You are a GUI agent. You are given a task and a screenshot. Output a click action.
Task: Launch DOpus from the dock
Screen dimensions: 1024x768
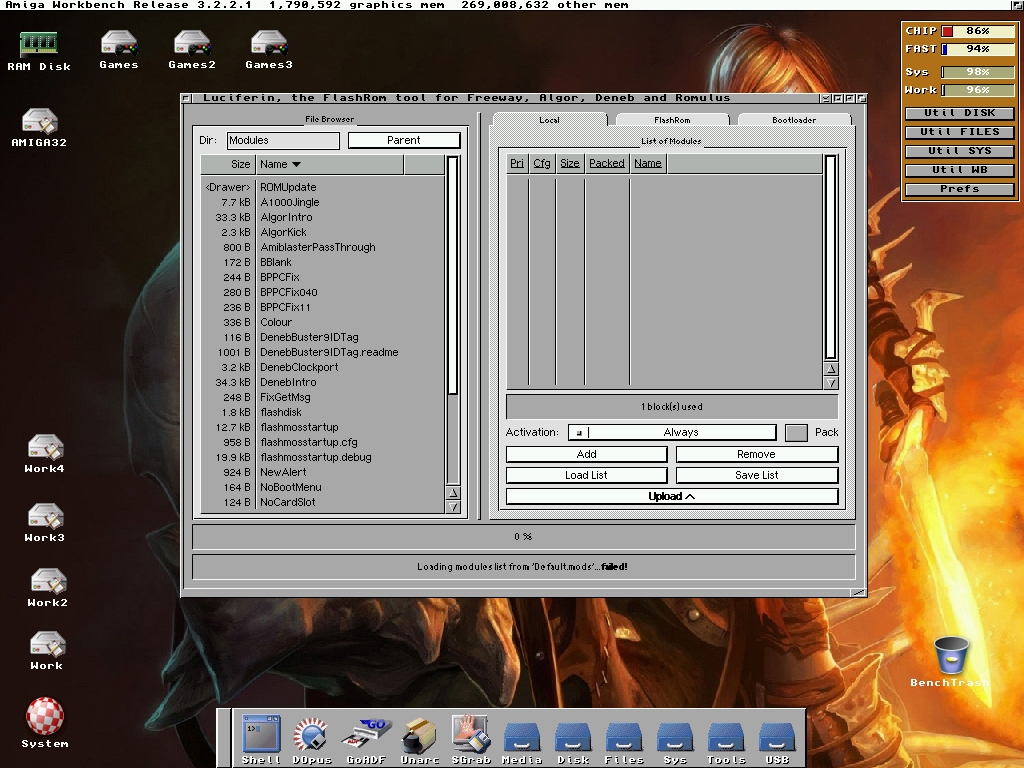[312, 738]
